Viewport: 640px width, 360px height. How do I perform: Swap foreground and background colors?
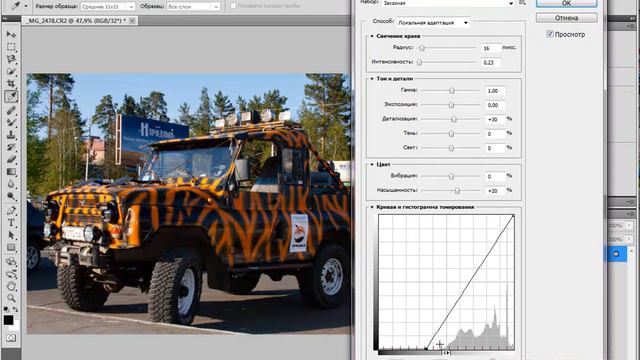[16, 310]
